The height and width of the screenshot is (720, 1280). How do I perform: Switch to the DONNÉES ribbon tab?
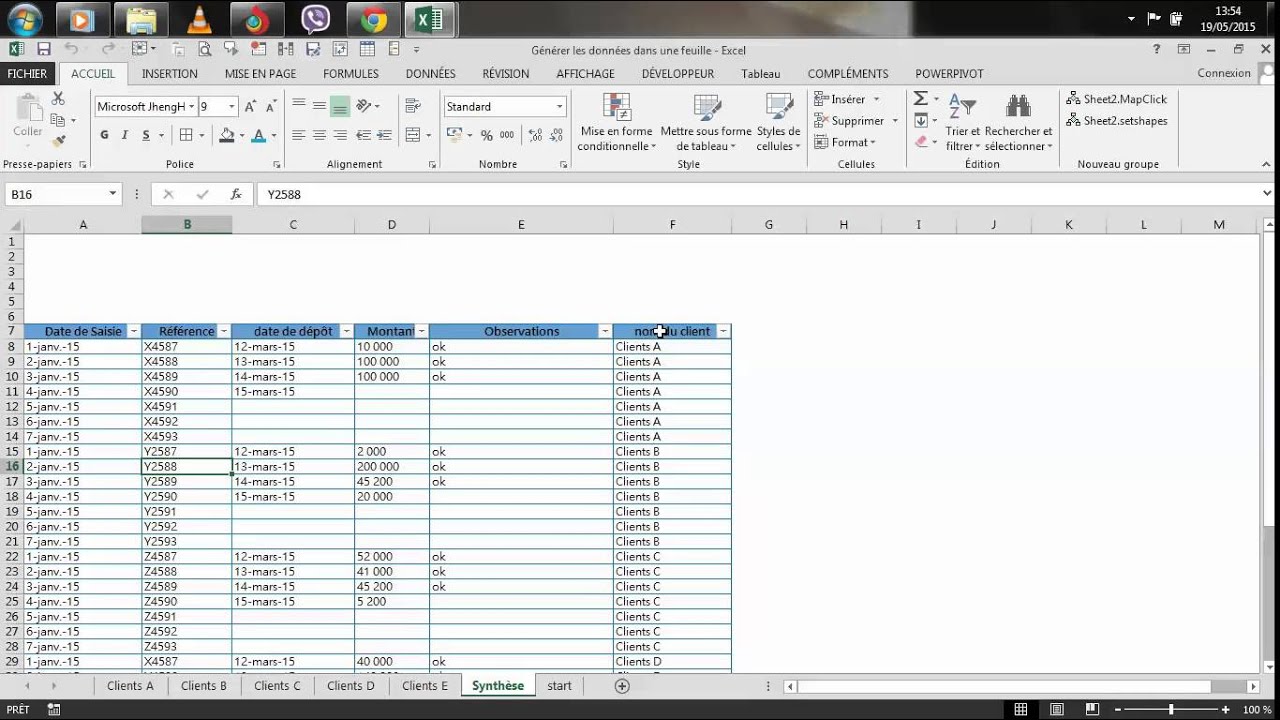click(x=431, y=73)
